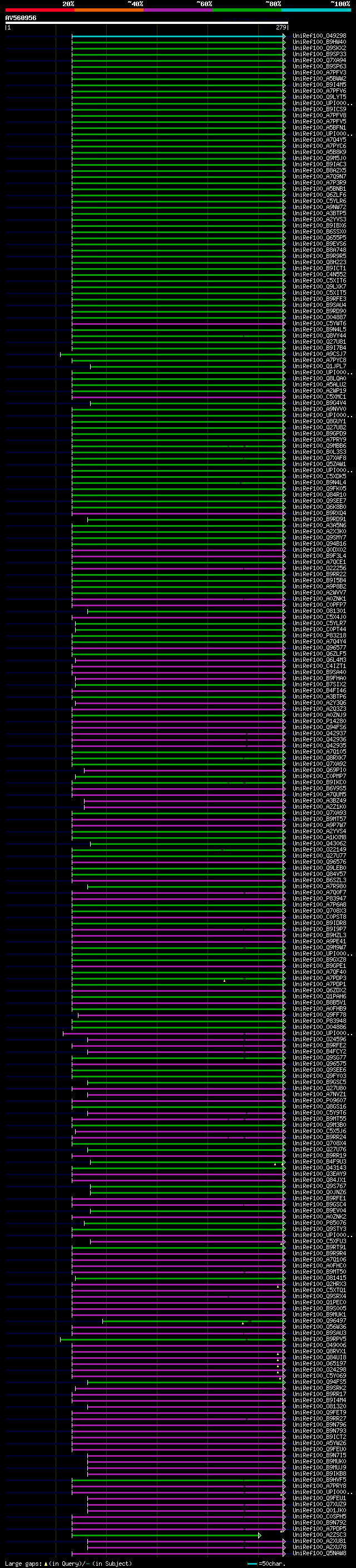The width and height of the screenshot is (356, 1568).
Task: Click the UniRef100_B7SIX2 entry
Action: [319, 685]
